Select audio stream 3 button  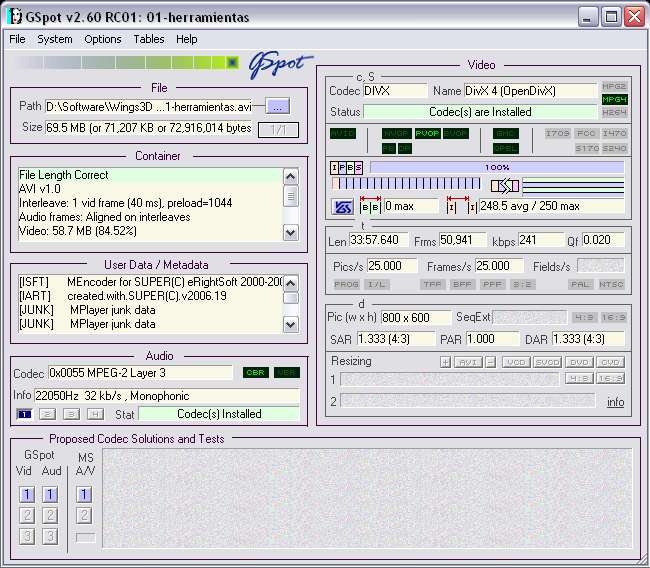71,414
